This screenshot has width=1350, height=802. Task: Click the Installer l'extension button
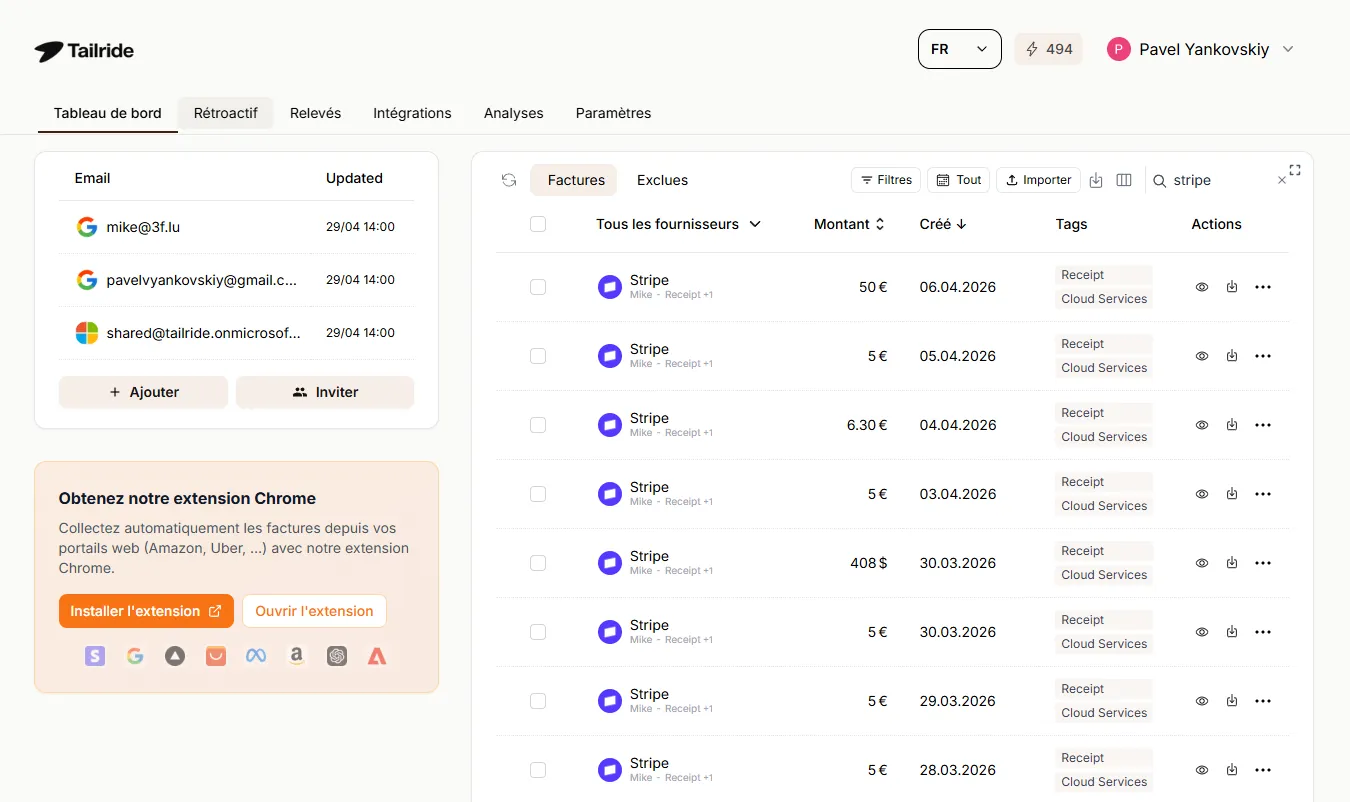(146, 611)
